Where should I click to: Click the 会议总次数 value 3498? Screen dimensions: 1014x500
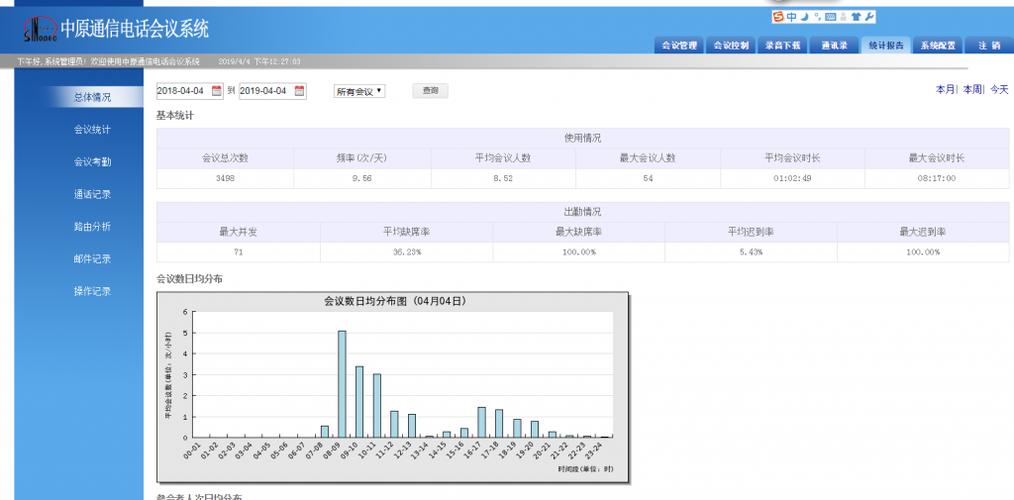pos(225,179)
